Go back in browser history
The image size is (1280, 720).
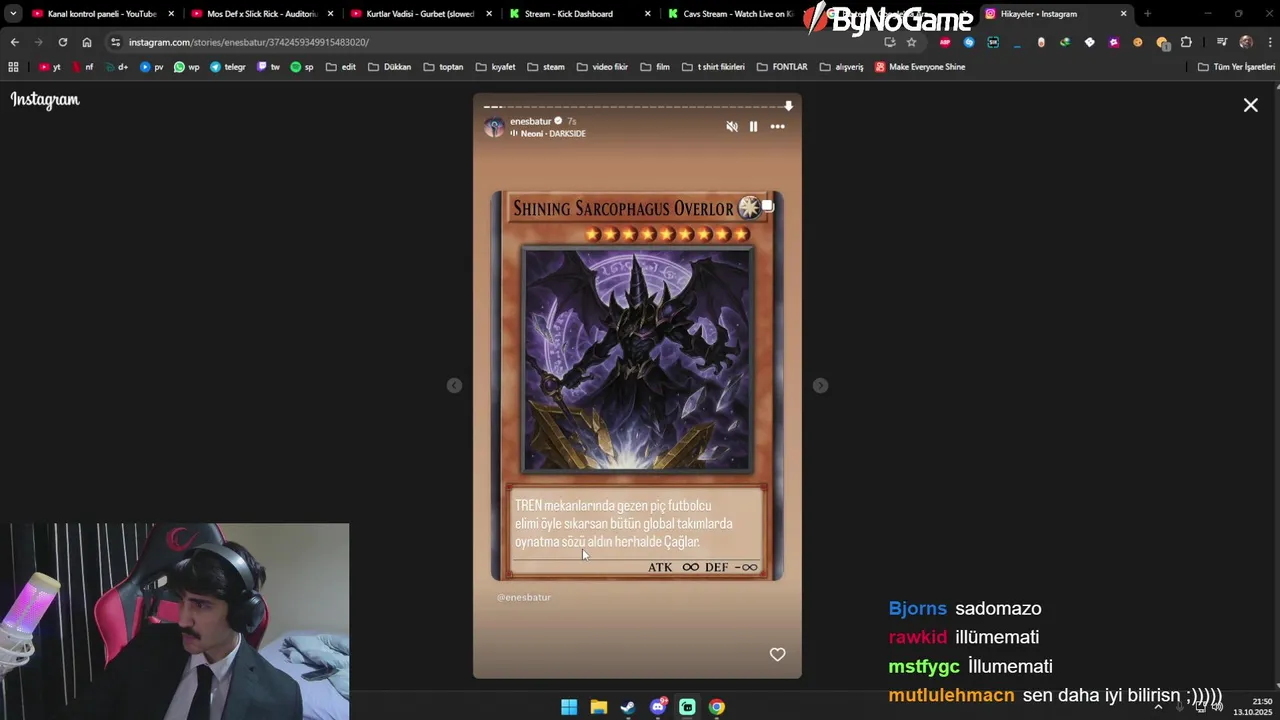14,42
